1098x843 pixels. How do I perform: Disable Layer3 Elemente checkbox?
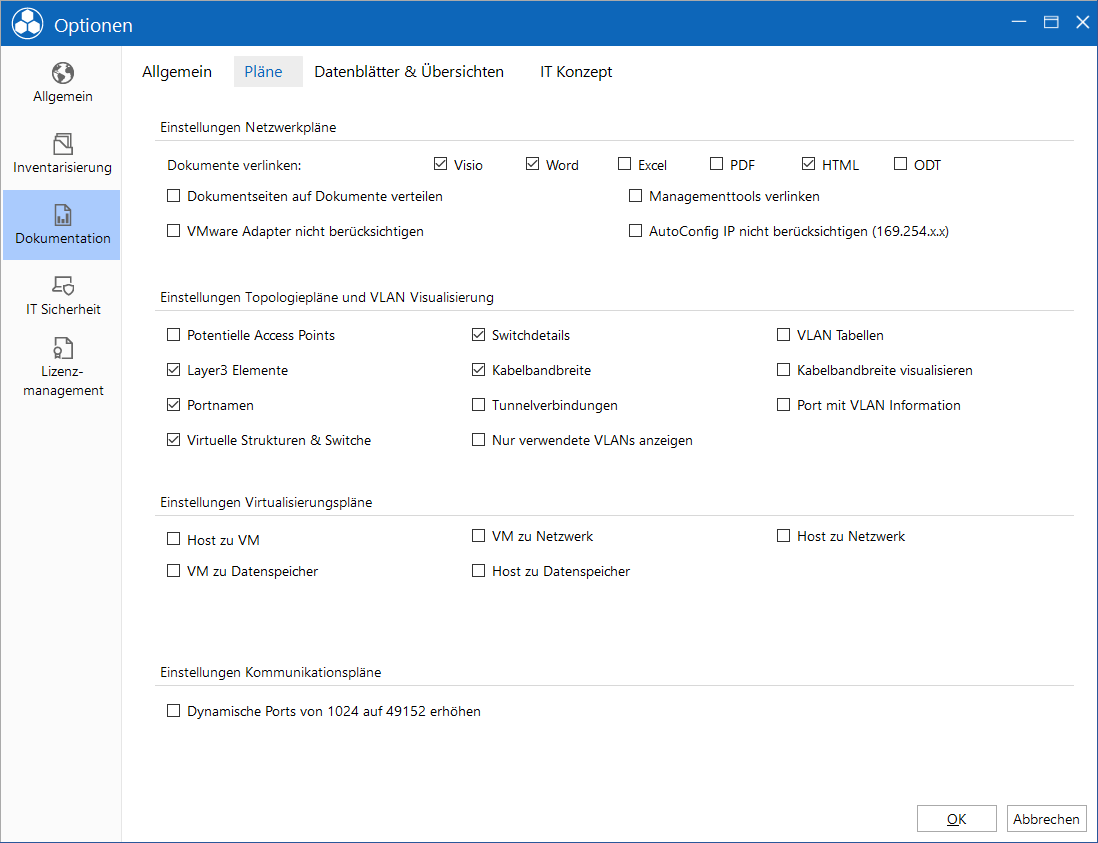pos(174,370)
